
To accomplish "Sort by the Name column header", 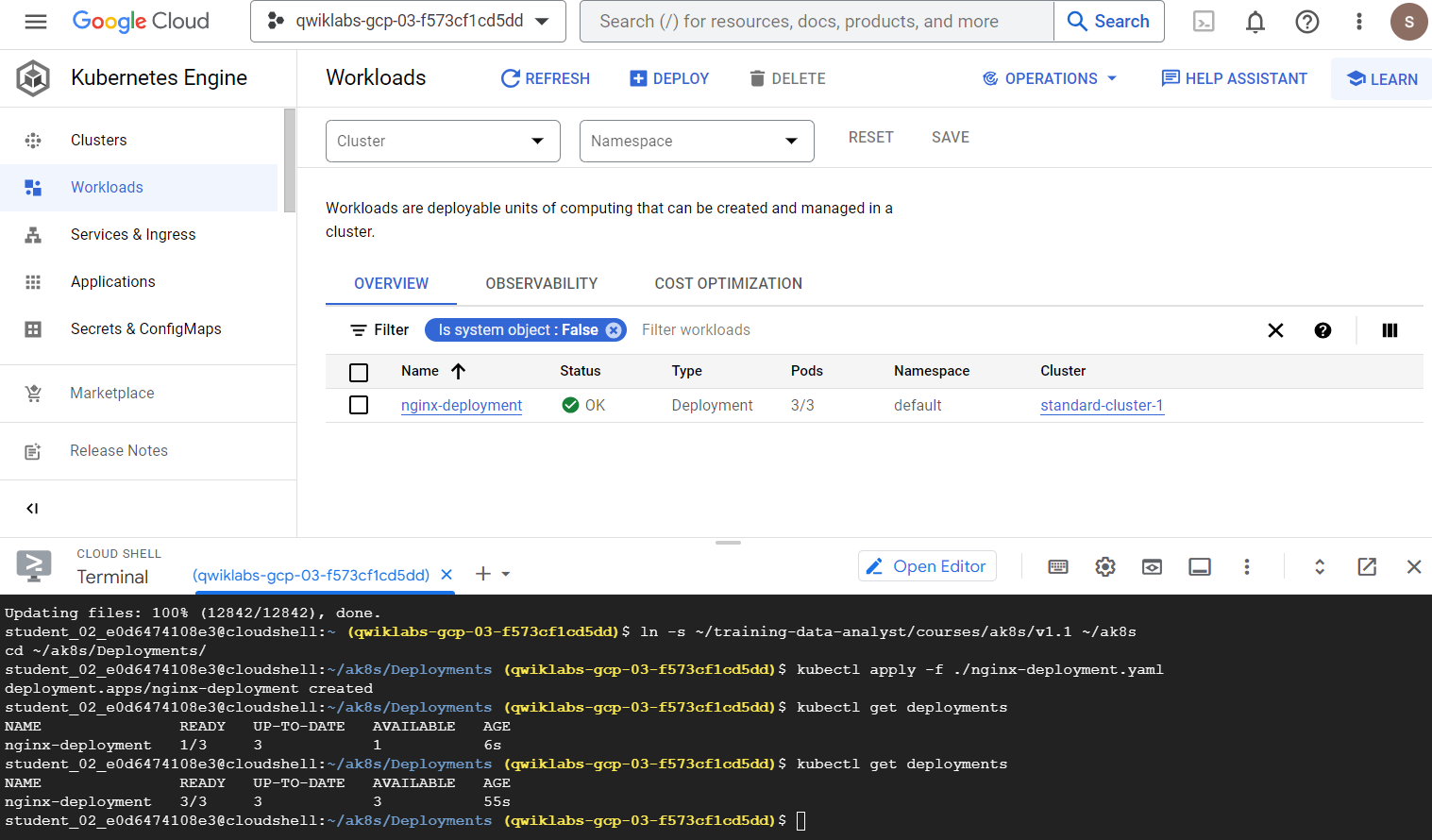I will click(x=433, y=371).
